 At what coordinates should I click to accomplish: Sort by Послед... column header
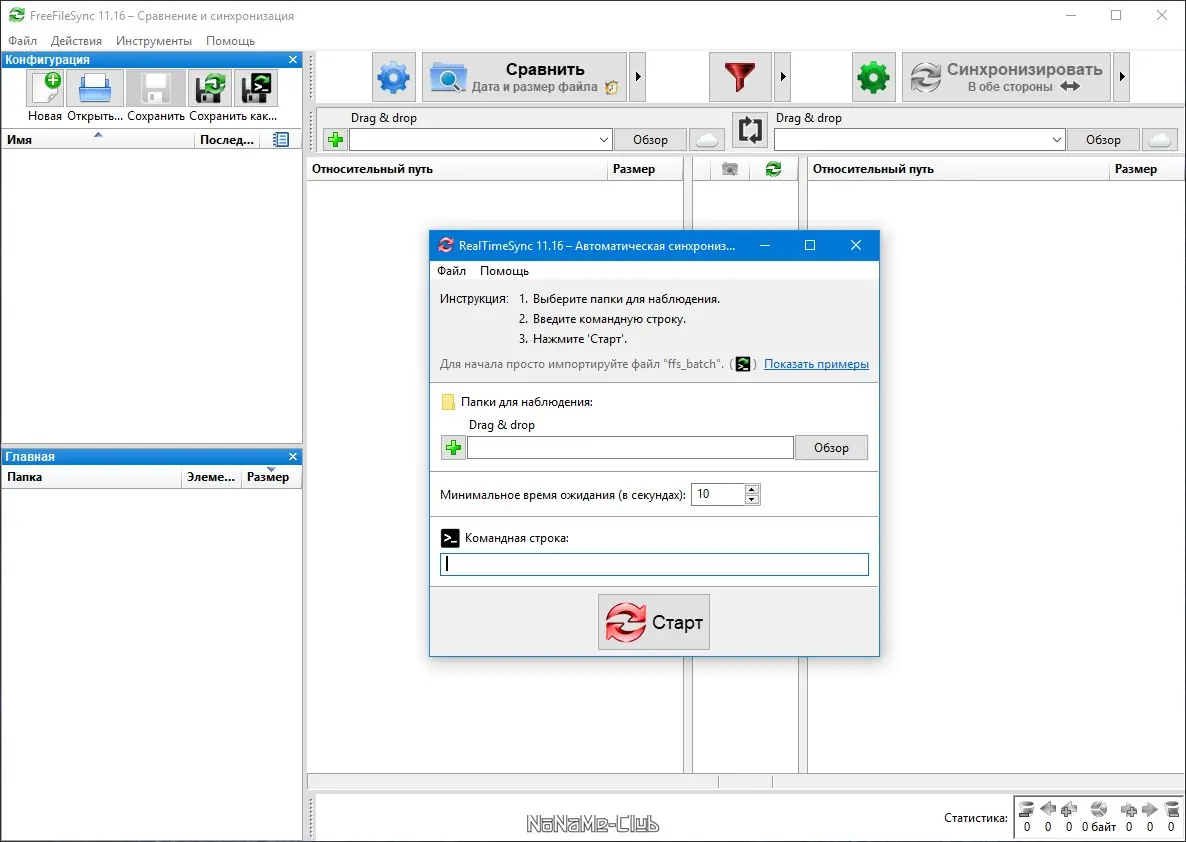[226, 140]
